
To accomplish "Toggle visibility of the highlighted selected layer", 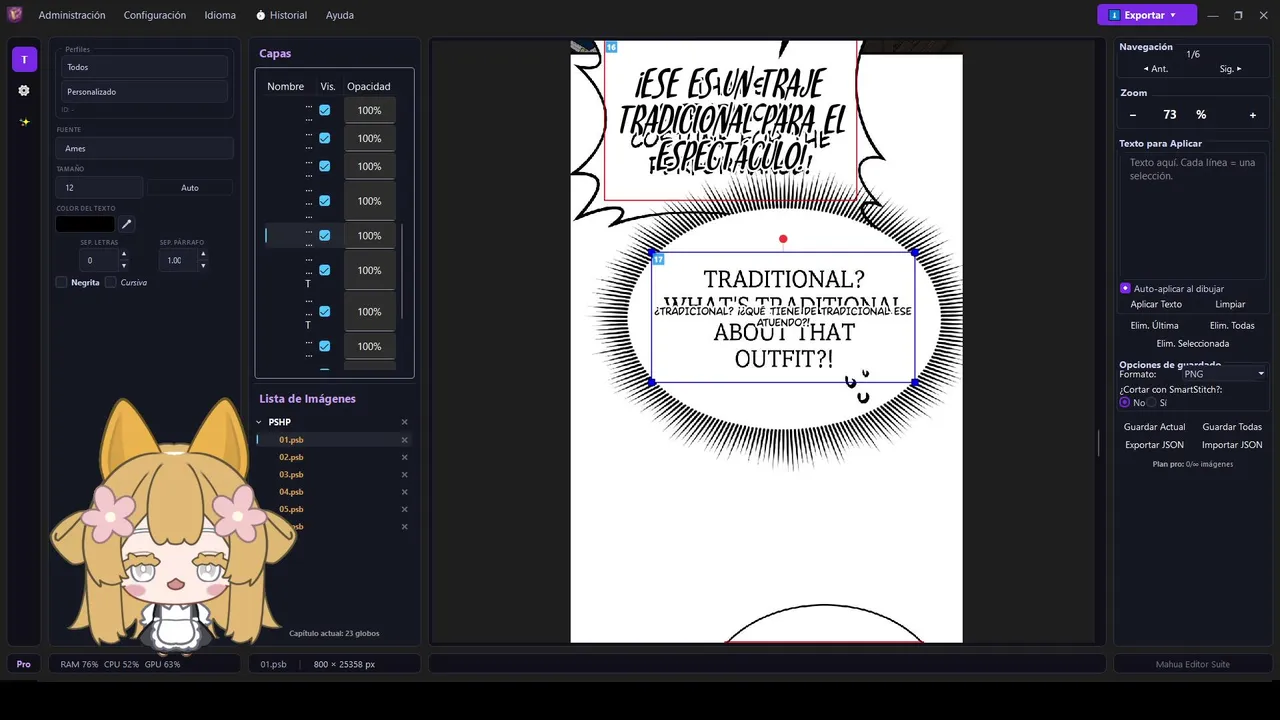I will (324, 235).
